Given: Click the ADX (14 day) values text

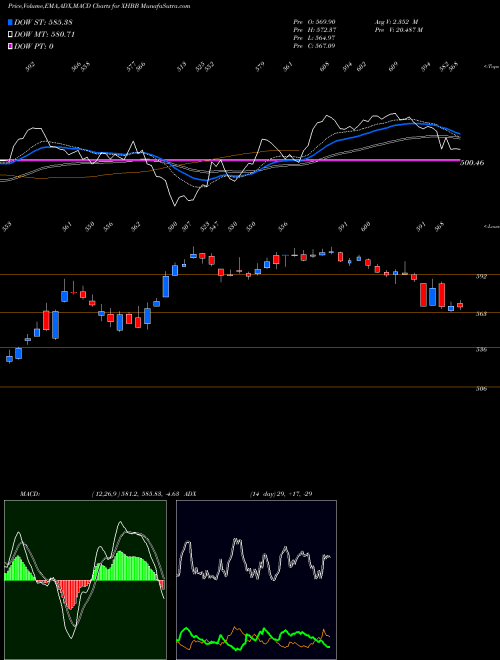Looking at the screenshot, I should 281,494.
